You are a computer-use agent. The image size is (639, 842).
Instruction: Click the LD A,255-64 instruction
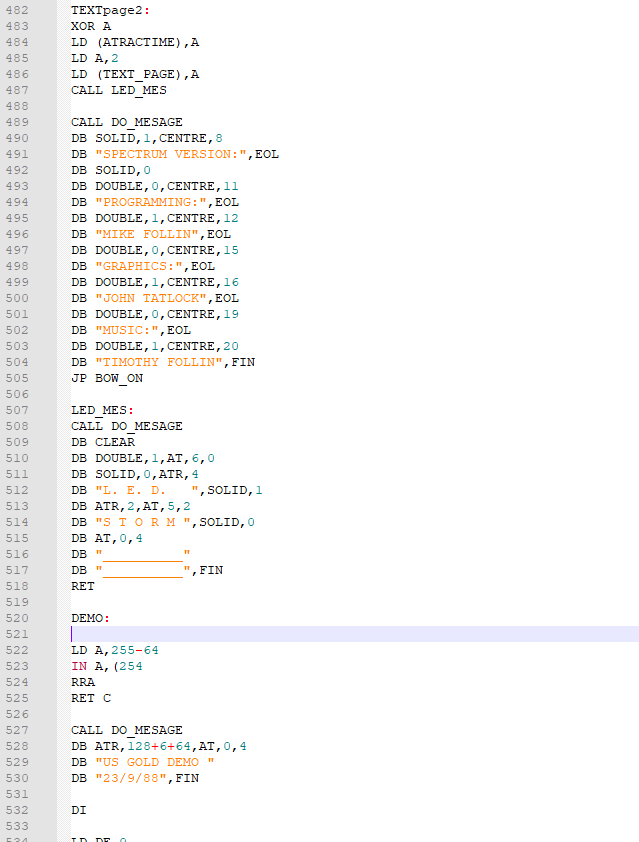point(115,650)
